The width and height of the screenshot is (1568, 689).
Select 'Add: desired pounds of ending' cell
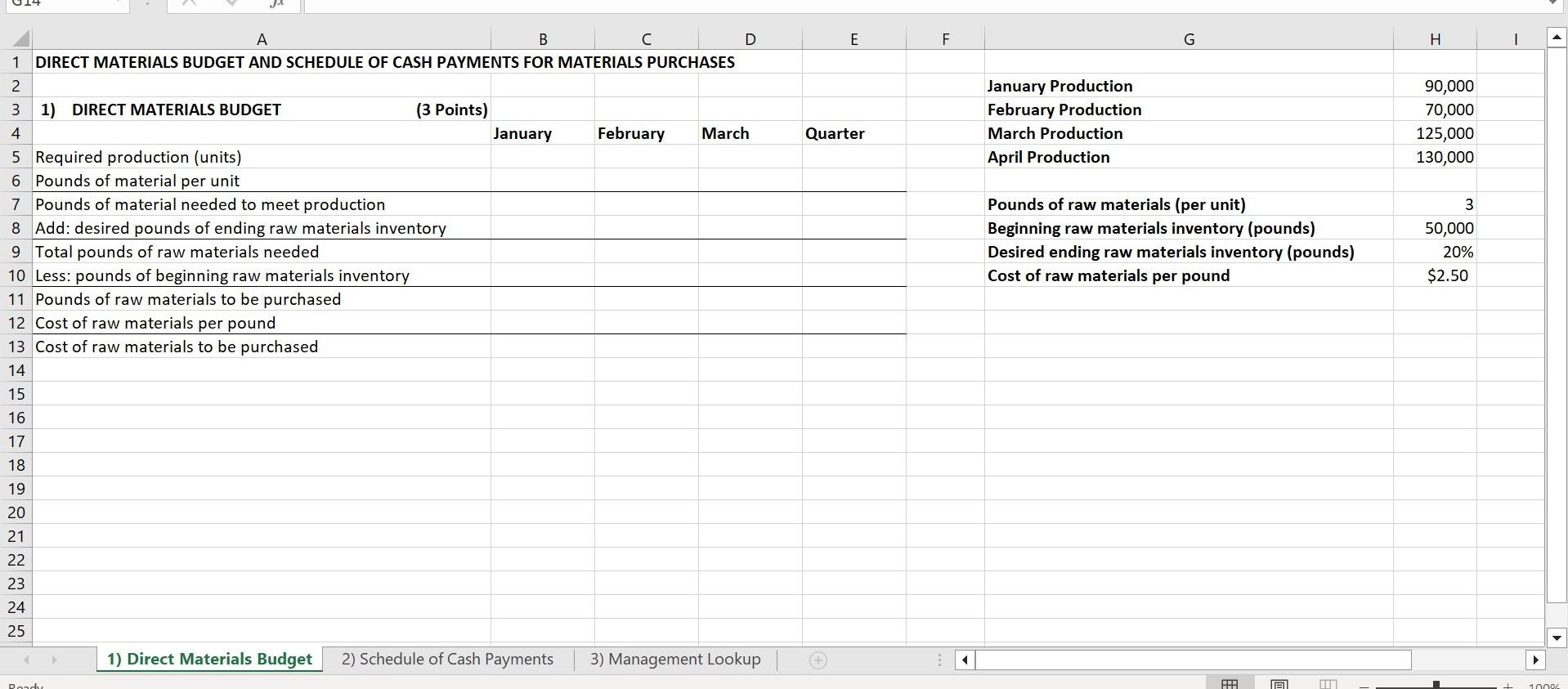coord(262,228)
